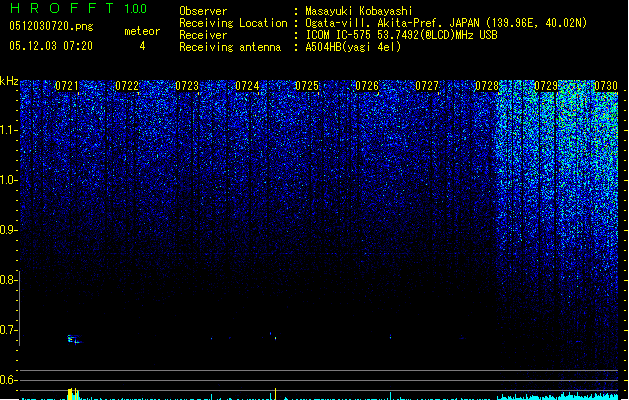Click the Receiver label
The width and height of the screenshot is (629, 400).
203,35
